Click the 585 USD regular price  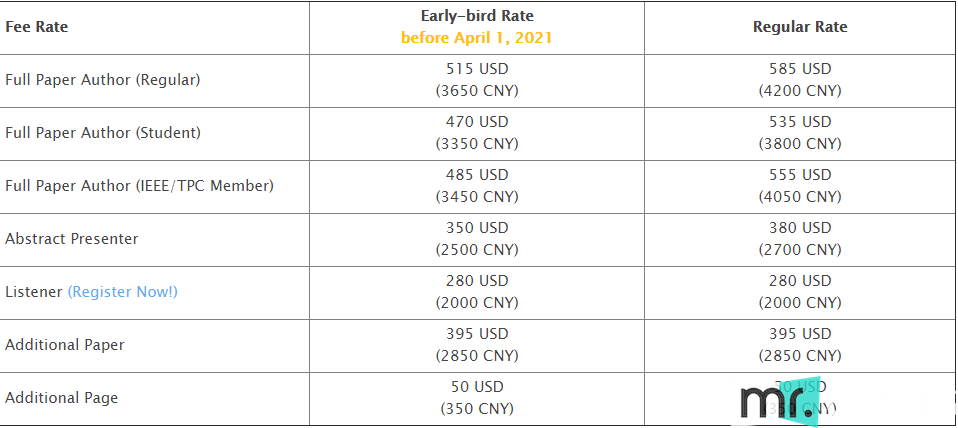(800, 69)
